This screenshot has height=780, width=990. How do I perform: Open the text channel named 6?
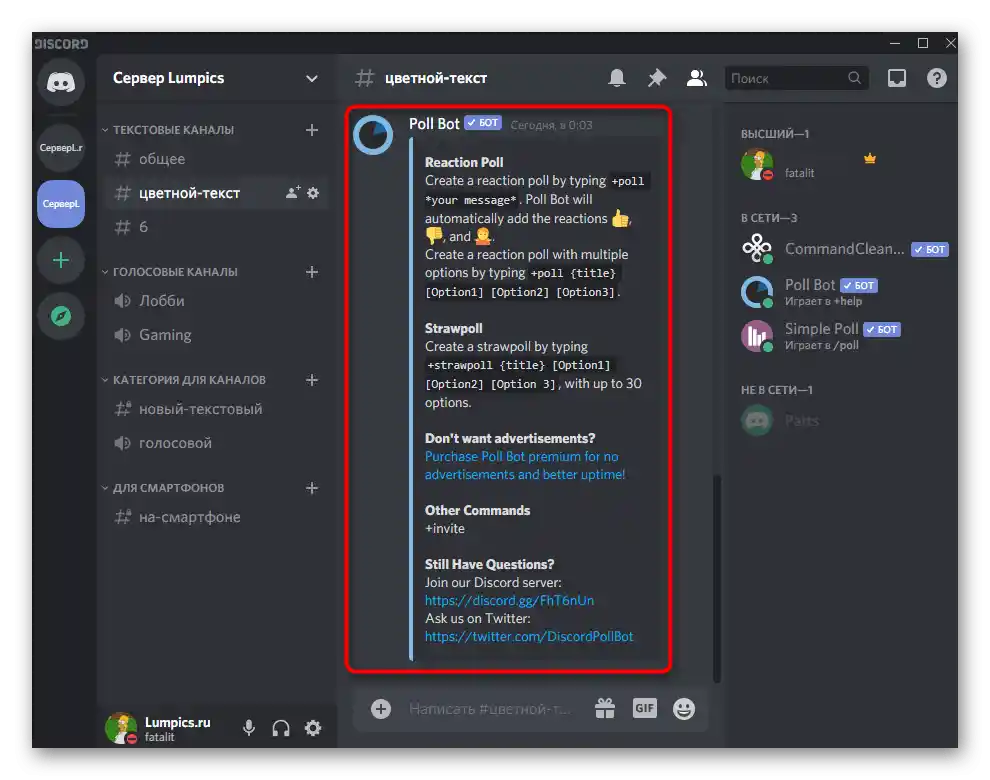point(215,227)
